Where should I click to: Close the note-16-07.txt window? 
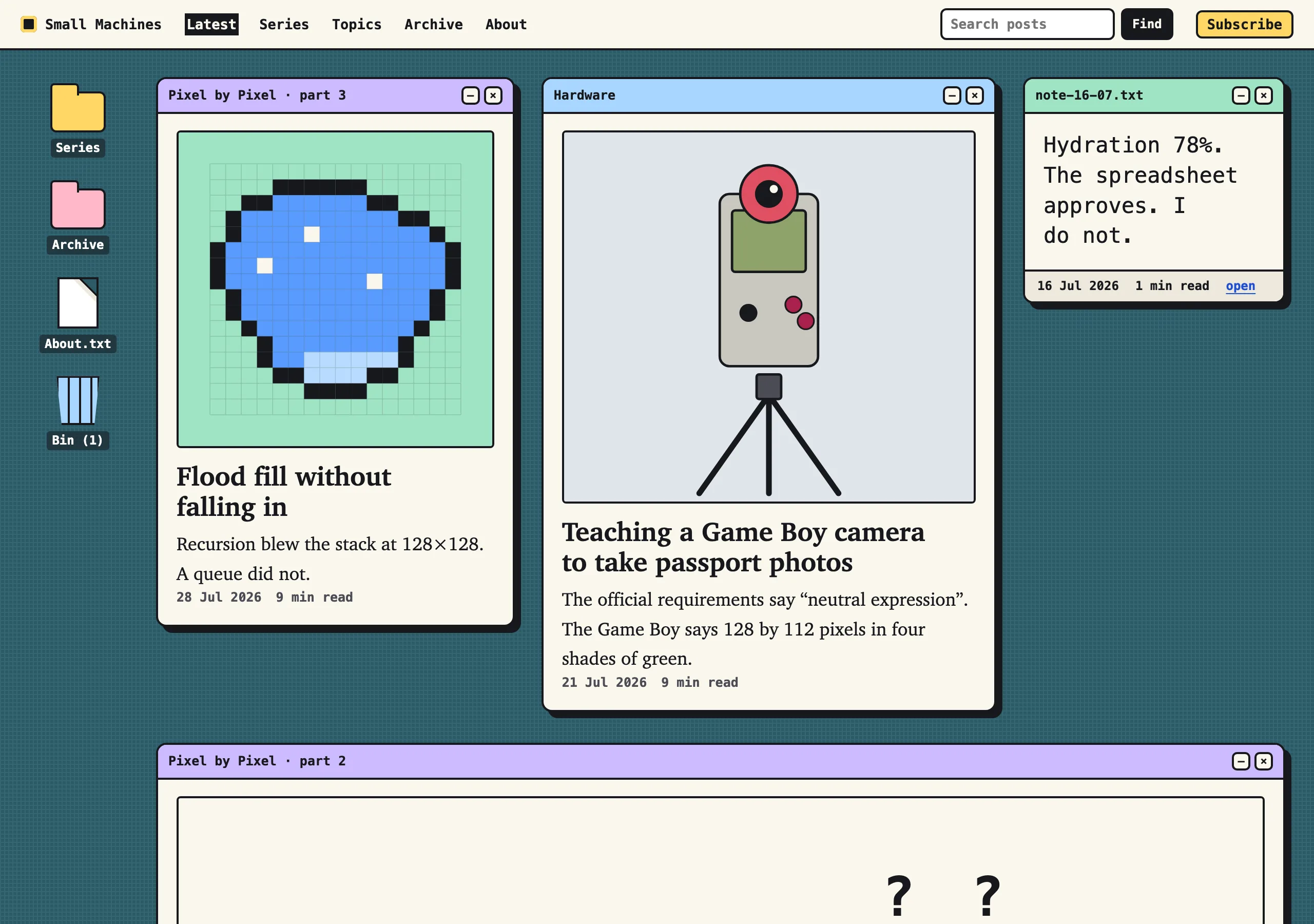[1263, 95]
